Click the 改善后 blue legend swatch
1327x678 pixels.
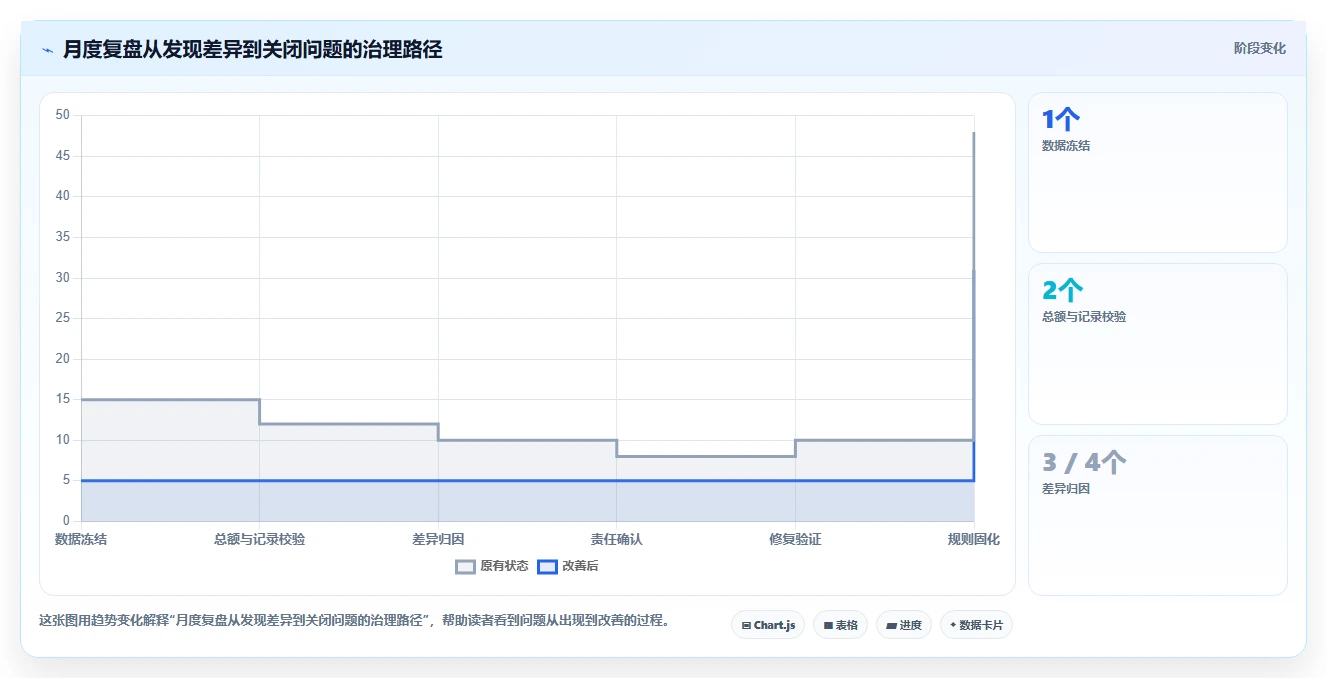point(547,566)
